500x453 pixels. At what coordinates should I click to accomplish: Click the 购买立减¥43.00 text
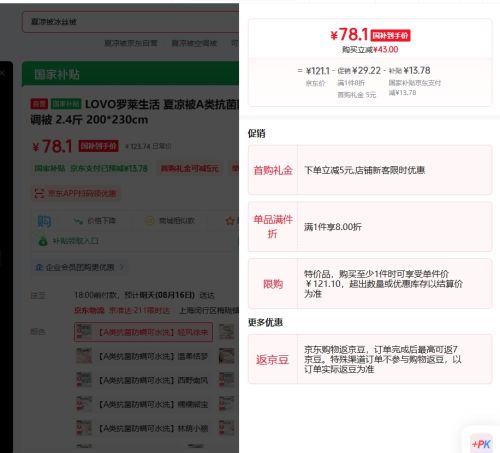[x=370, y=50]
